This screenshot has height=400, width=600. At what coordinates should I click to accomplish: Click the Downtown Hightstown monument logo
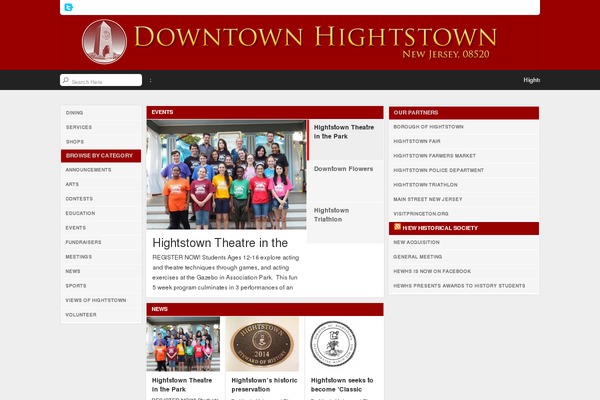pyautogui.click(x=104, y=41)
